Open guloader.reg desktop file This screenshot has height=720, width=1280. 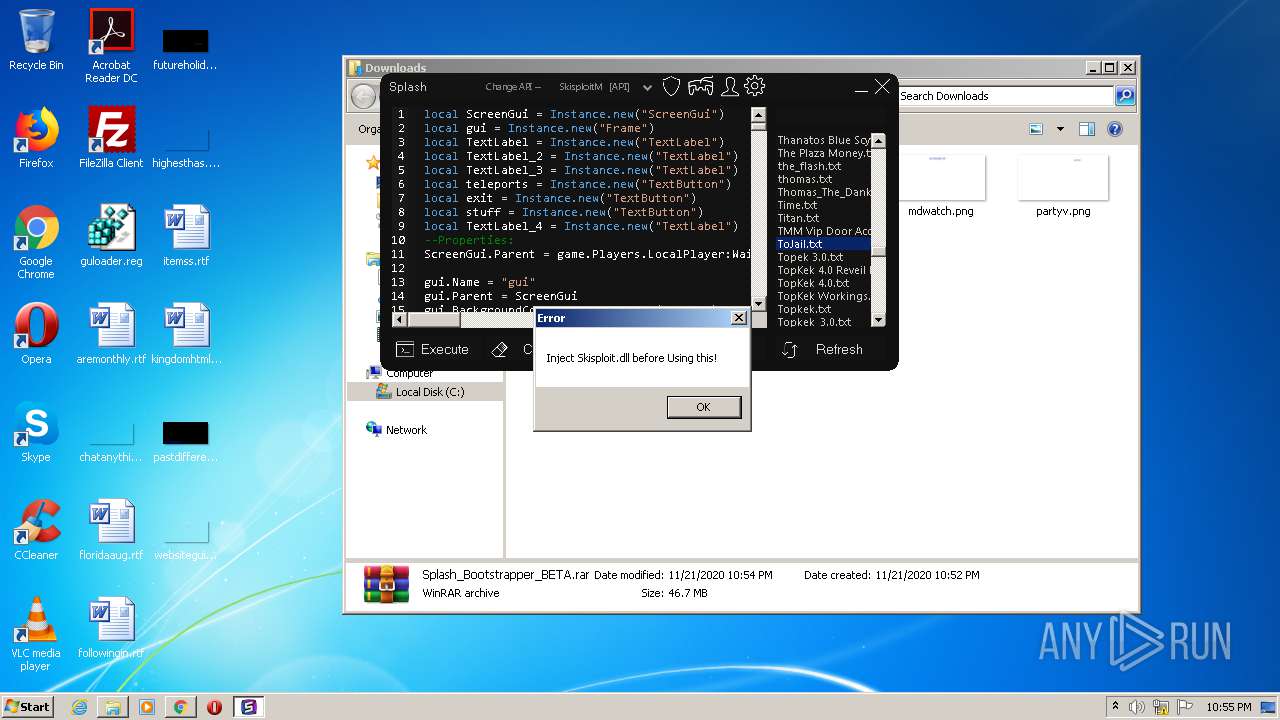(x=111, y=236)
